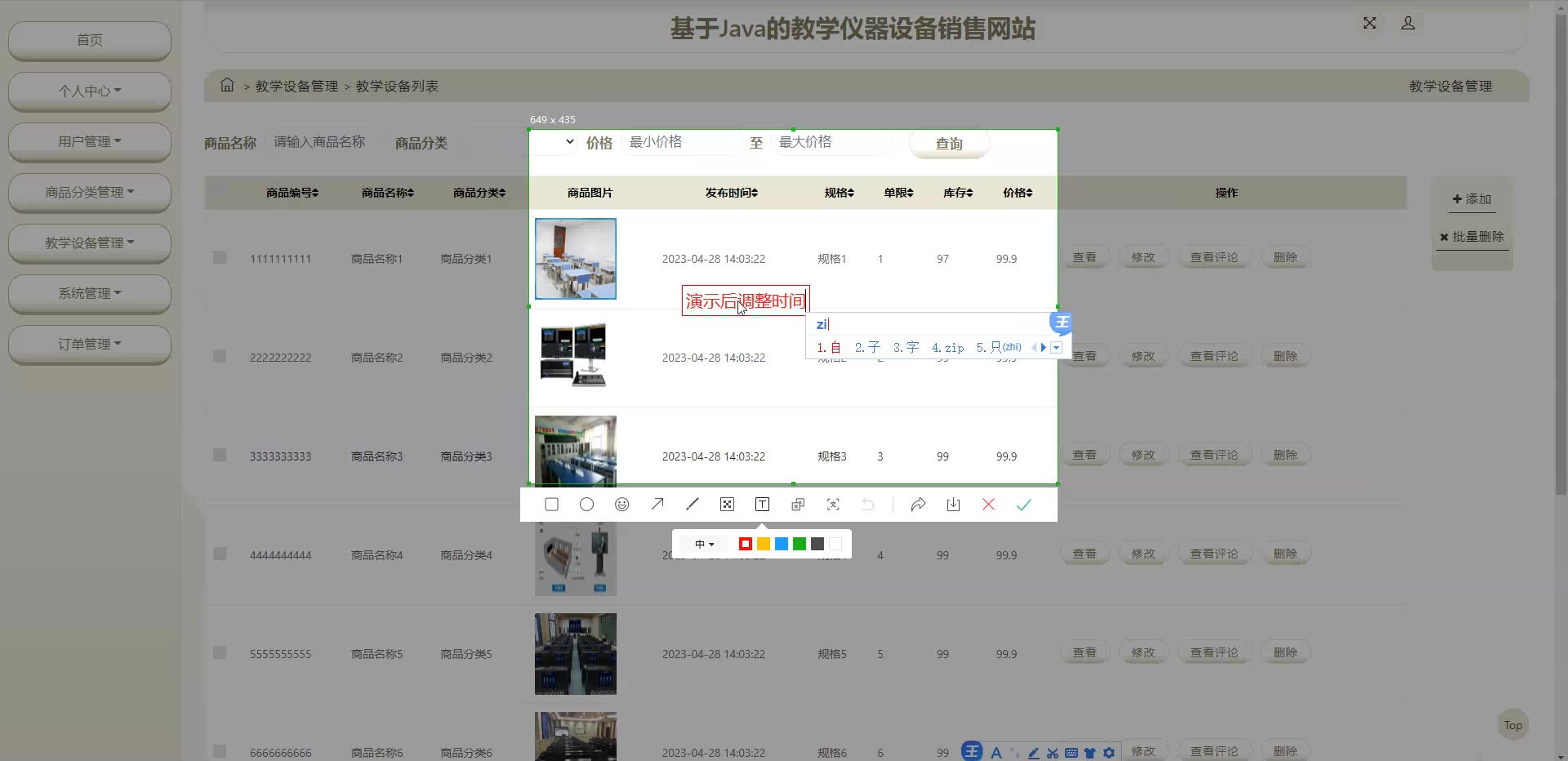Share the screenshot with the forward arrow
The image size is (1568, 761).
point(918,505)
